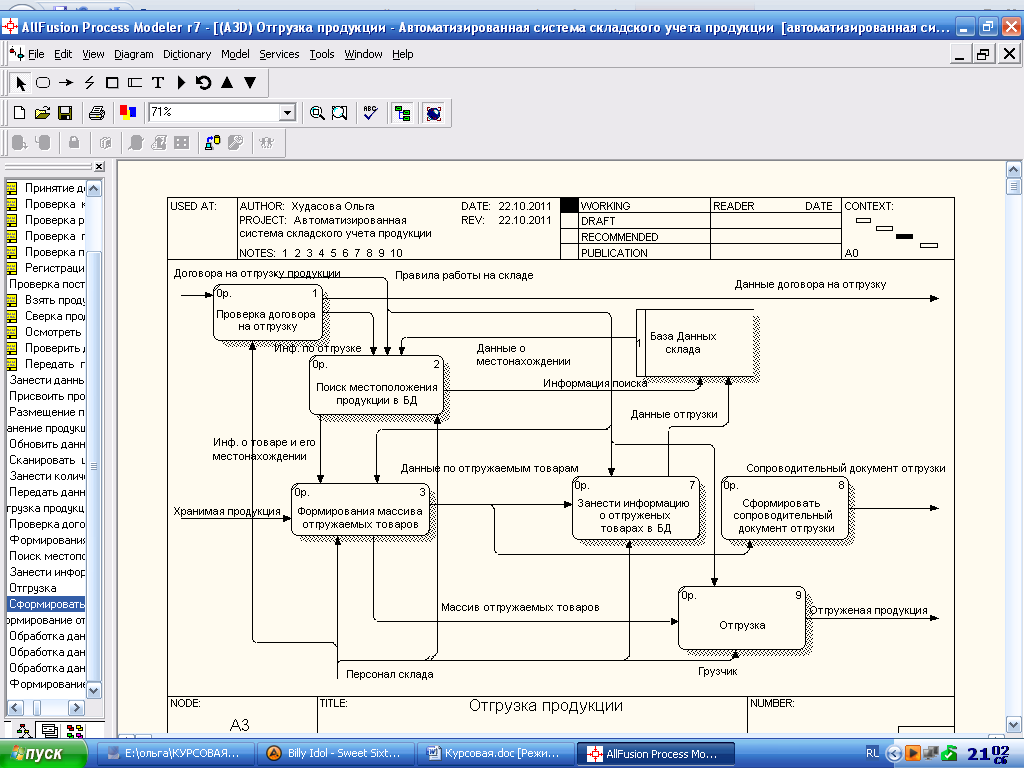Select the Text tool
Screen dimensions: 1024x768
tap(157, 83)
